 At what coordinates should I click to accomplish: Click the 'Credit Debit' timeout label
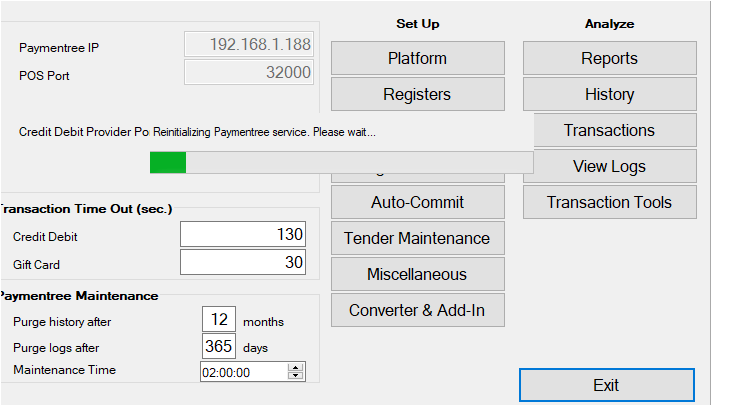point(45,237)
